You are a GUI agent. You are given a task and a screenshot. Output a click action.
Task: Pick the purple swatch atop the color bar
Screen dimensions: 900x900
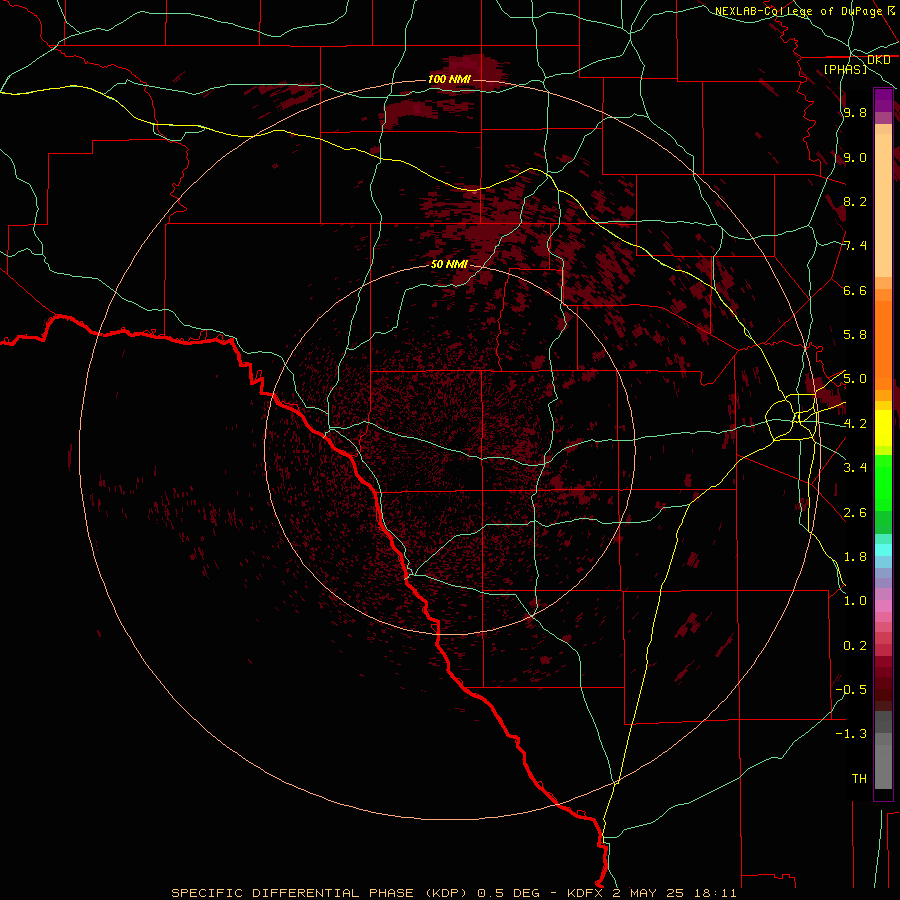click(x=883, y=100)
